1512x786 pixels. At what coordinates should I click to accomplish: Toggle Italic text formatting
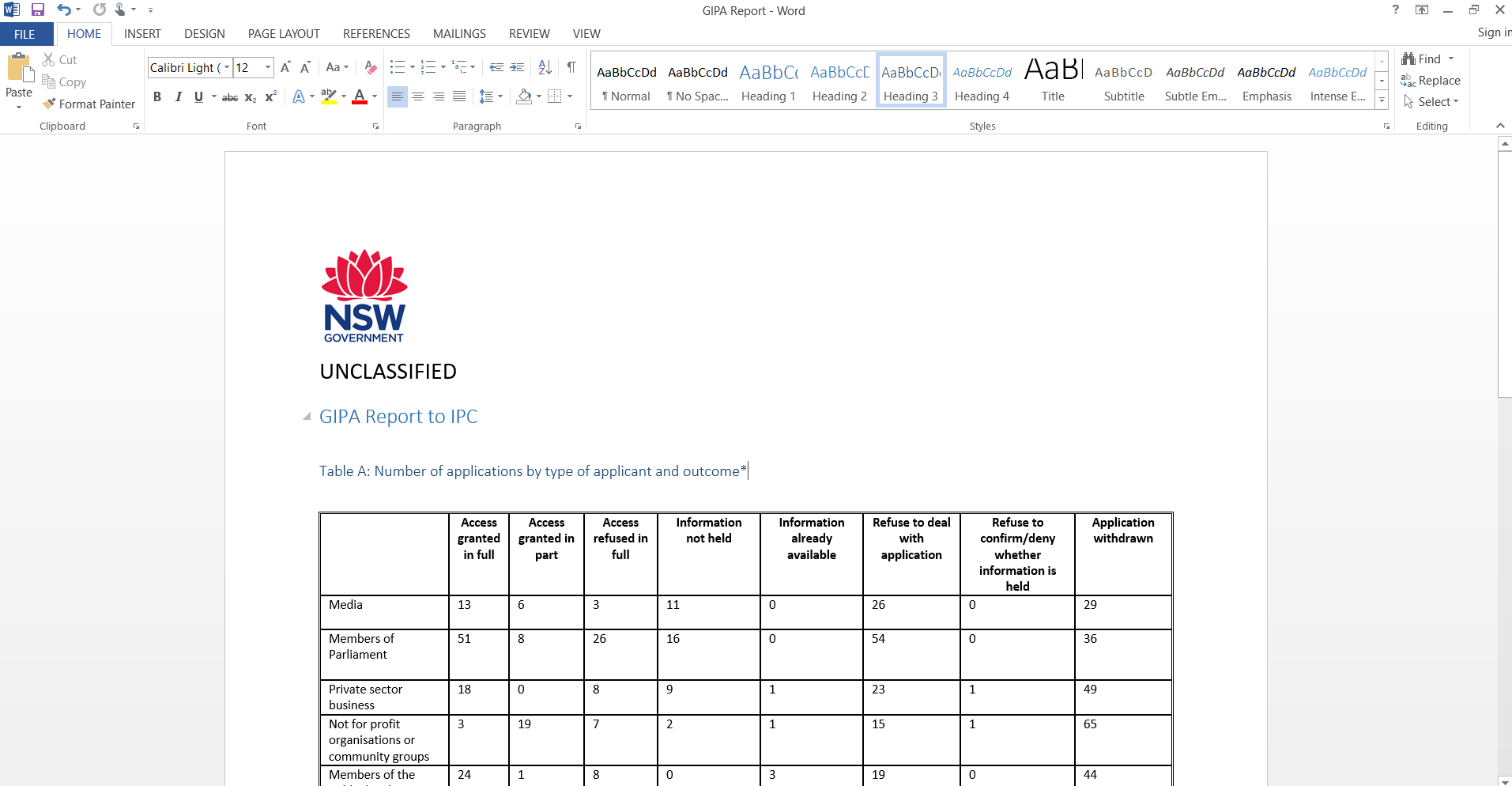pyautogui.click(x=178, y=96)
